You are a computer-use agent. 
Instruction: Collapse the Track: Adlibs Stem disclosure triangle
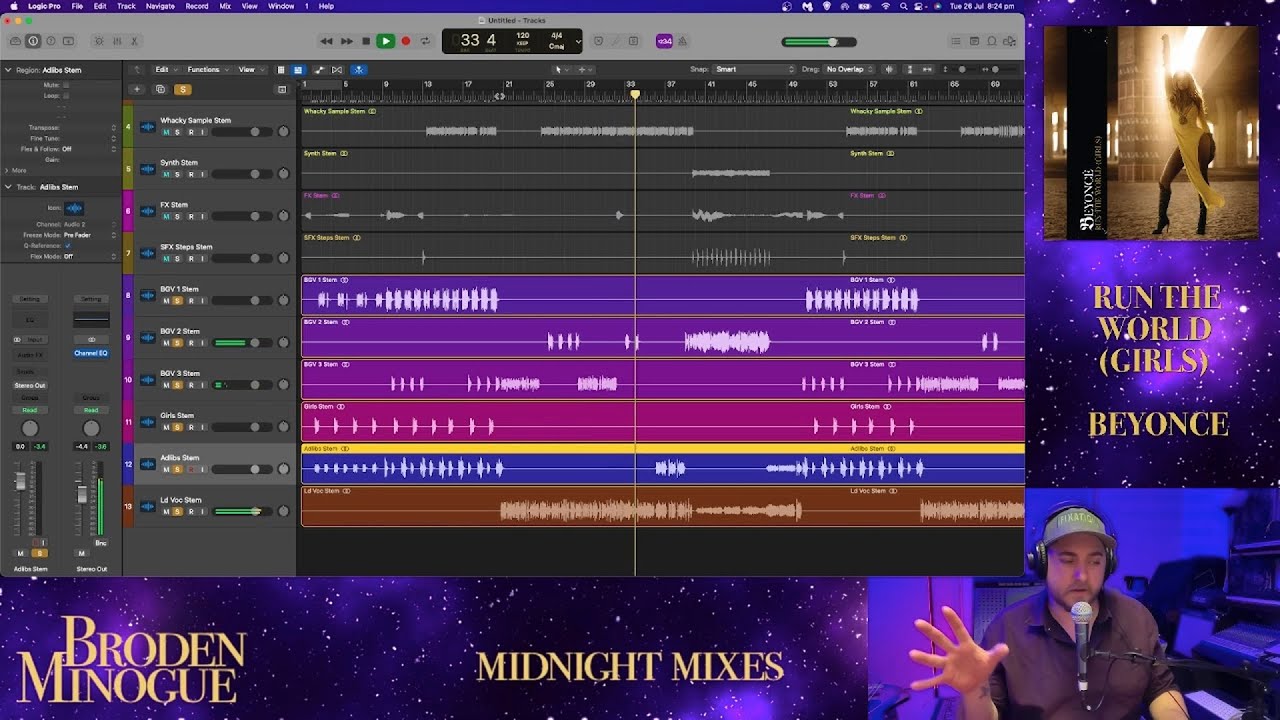tap(8, 187)
